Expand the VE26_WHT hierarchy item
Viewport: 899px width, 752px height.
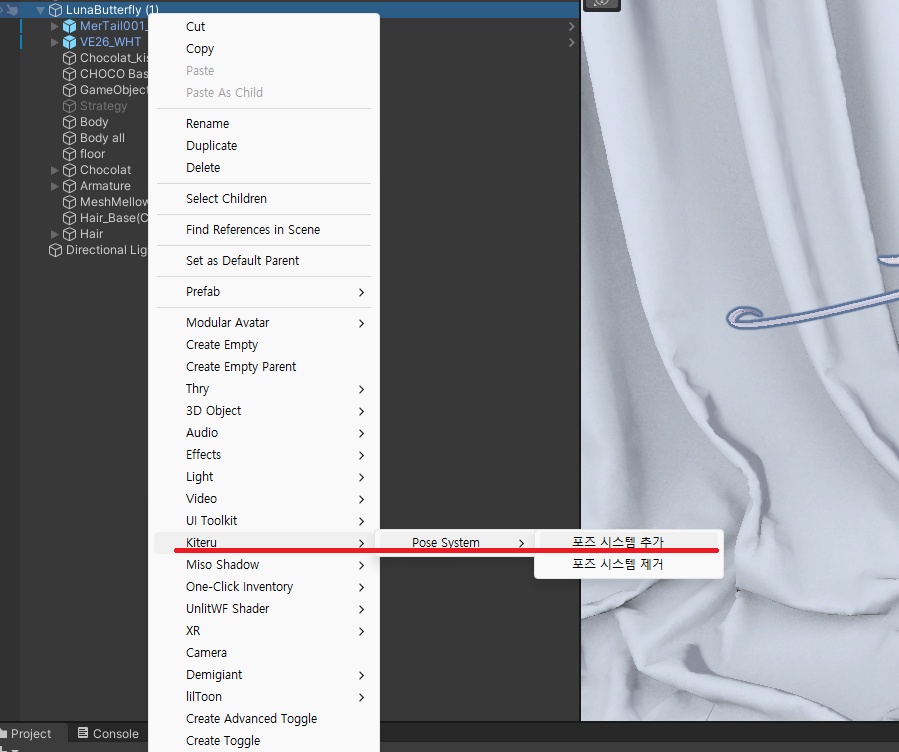[x=54, y=42]
